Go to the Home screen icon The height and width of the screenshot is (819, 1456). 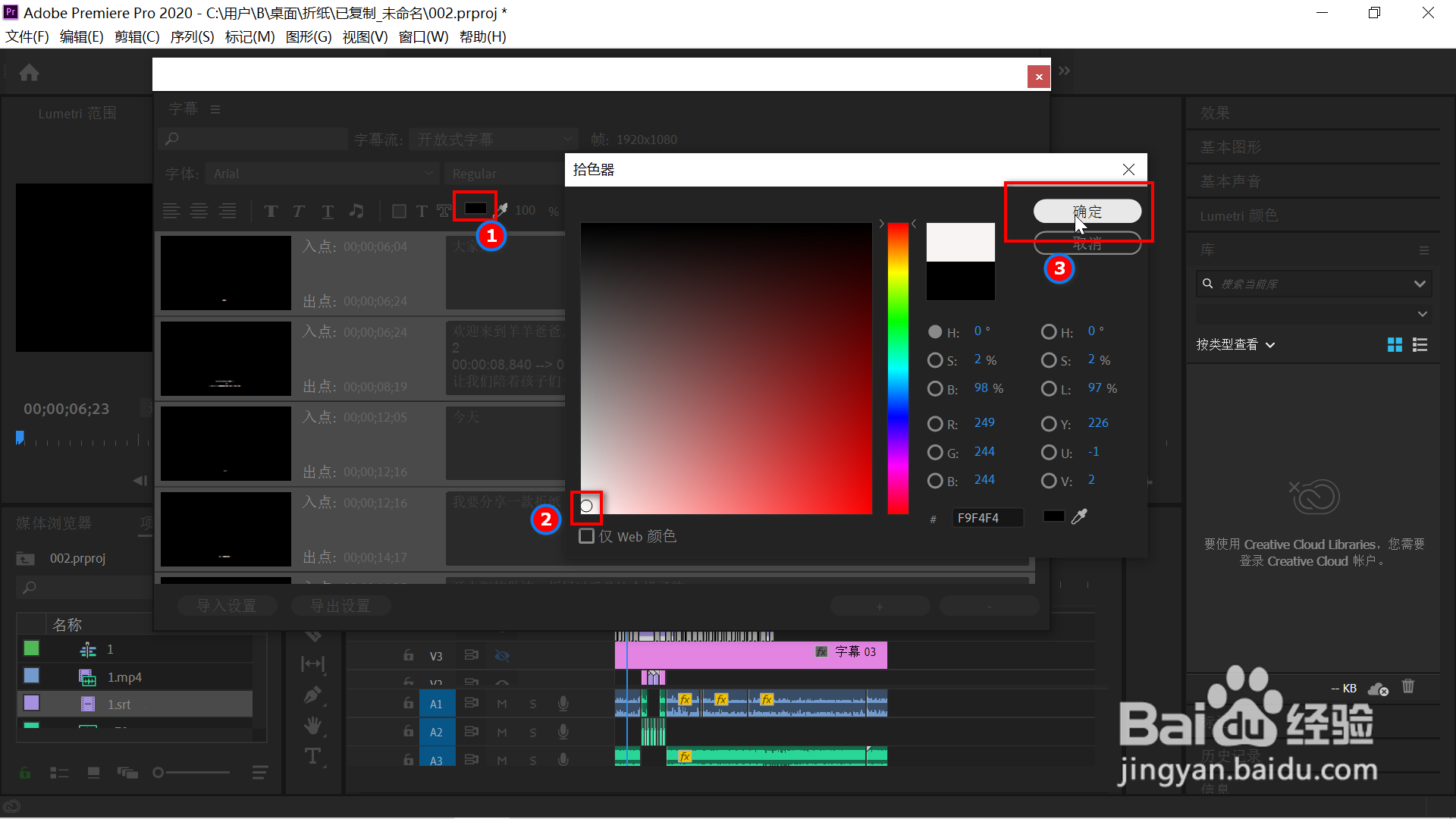29,73
